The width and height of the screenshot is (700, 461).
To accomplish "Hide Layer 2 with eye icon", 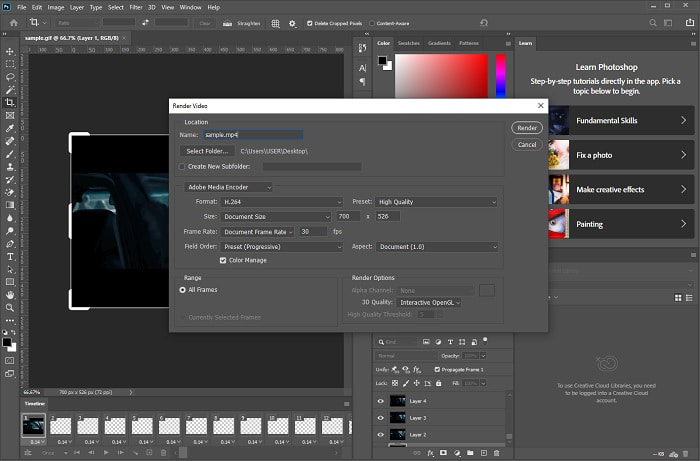I will [x=380, y=435].
